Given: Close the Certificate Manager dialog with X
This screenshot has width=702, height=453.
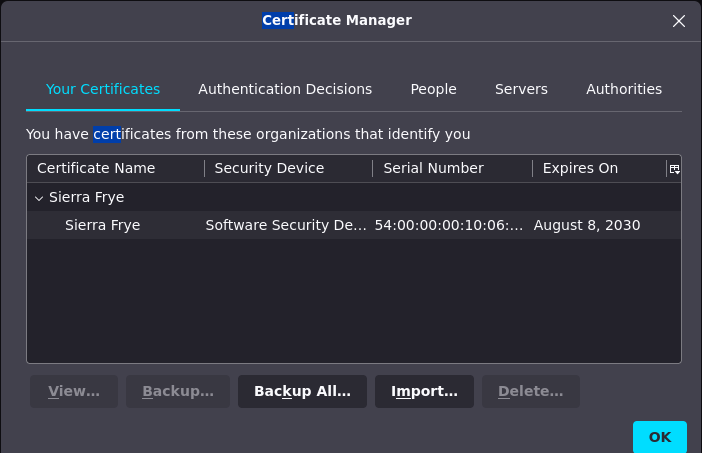Looking at the screenshot, I should (679, 21).
